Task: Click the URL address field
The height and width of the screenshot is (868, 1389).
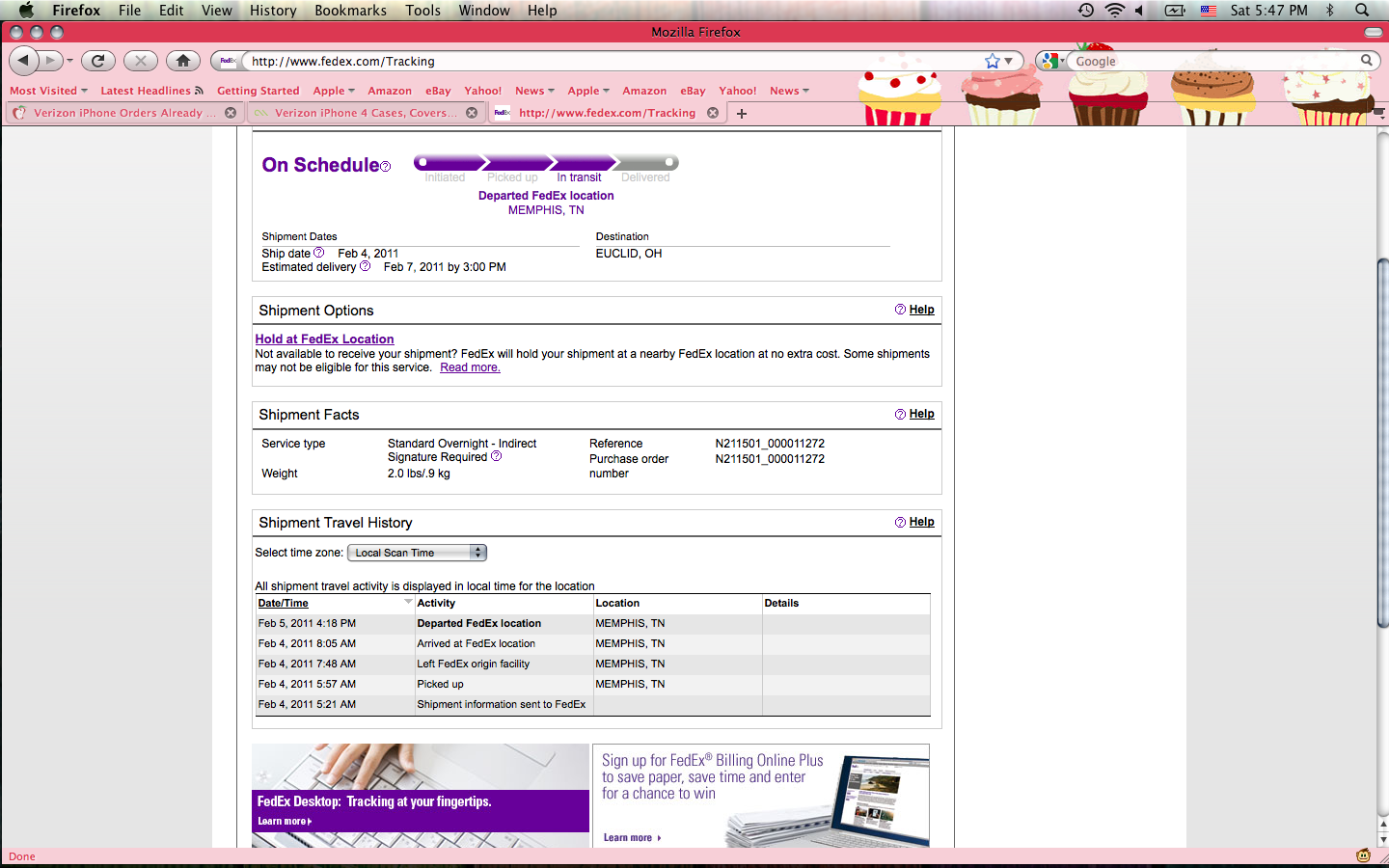Action: 613,61
